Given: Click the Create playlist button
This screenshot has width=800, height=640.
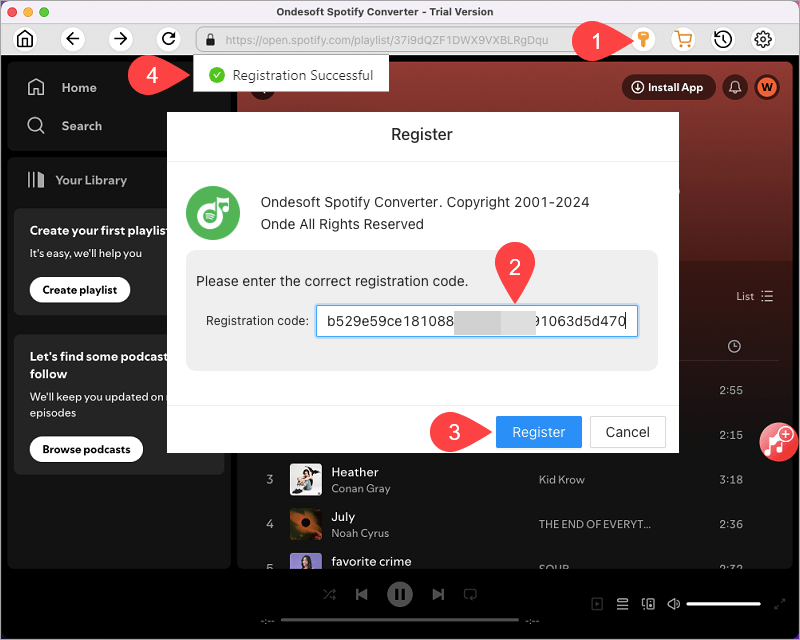Looking at the screenshot, I should (80, 290).
